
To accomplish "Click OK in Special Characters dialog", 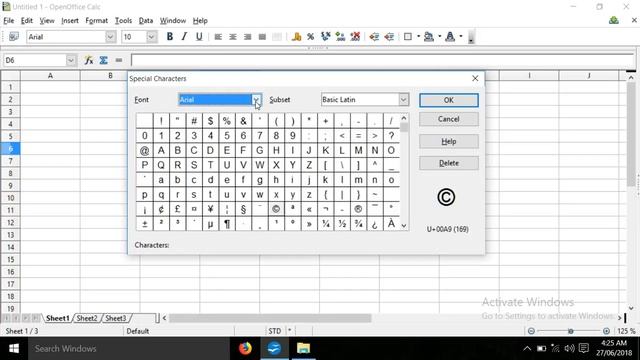I will 449,100.
